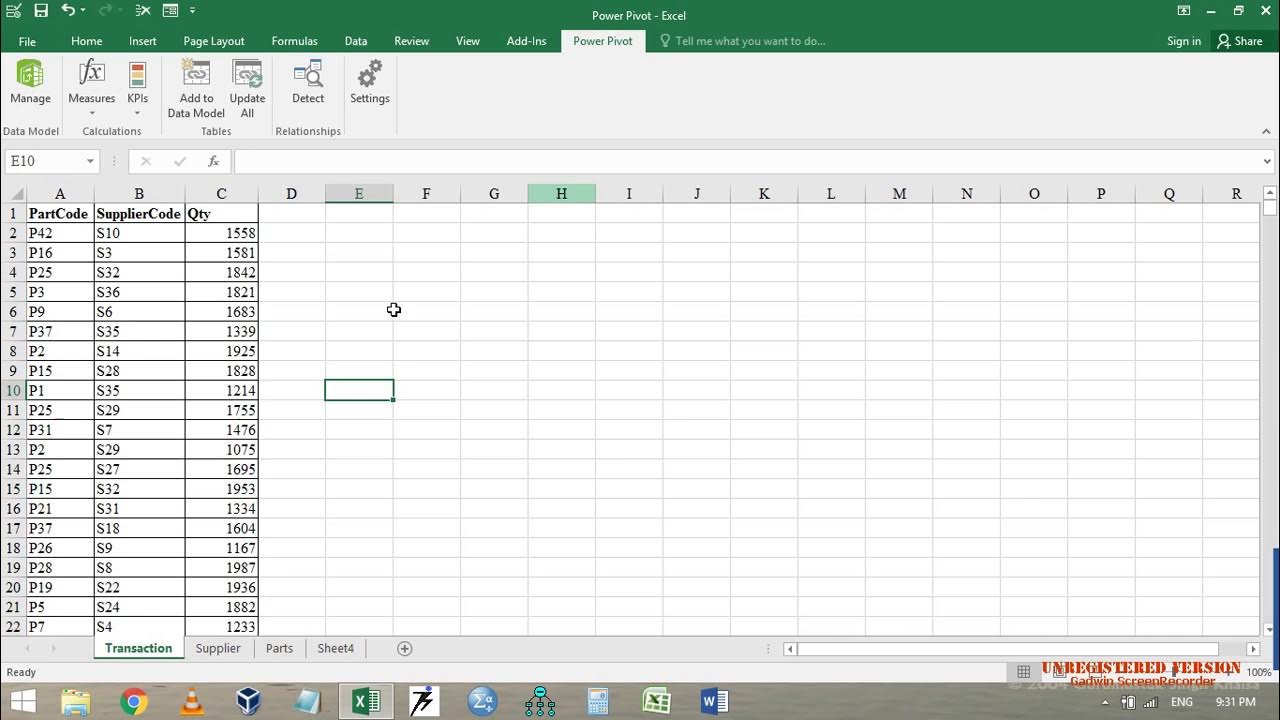This screenshot has height=720, width=1280.
Task: Open the Sheet4 tab
Action: [x=335, y=648]
